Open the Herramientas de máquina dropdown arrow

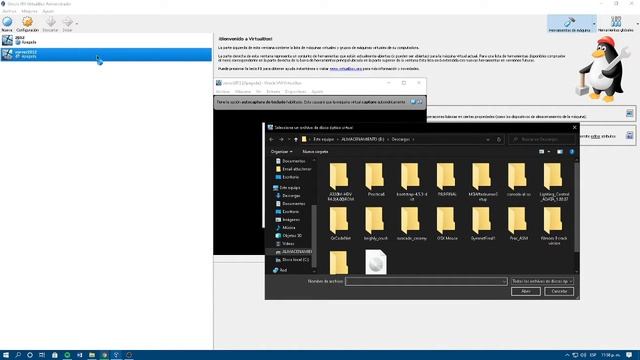(x=594, y=24)
